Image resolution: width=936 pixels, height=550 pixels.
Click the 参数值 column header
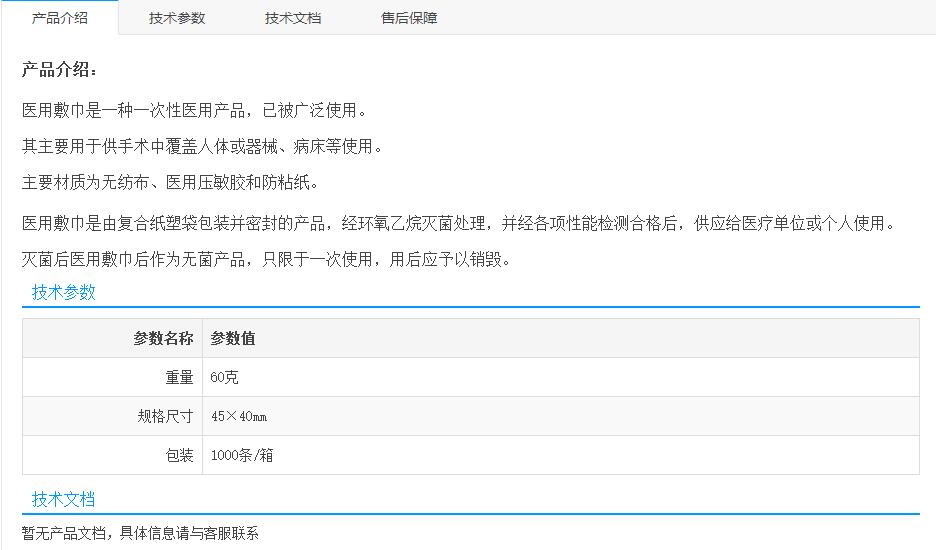[233, 338]
